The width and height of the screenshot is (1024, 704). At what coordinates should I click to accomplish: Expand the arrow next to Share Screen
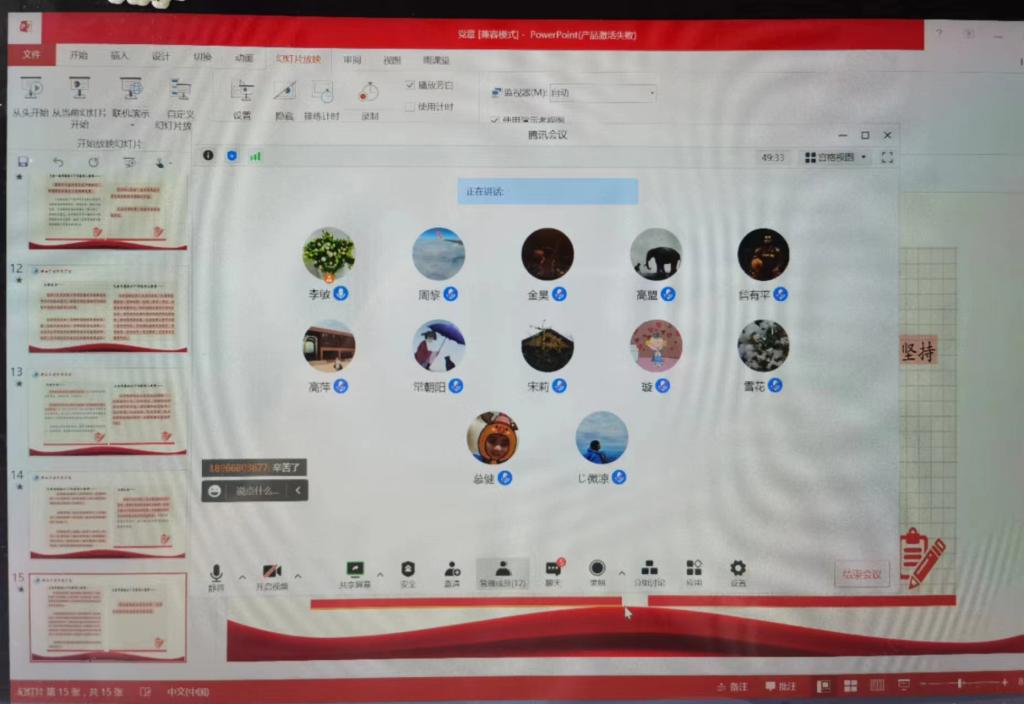click(380, 575)
